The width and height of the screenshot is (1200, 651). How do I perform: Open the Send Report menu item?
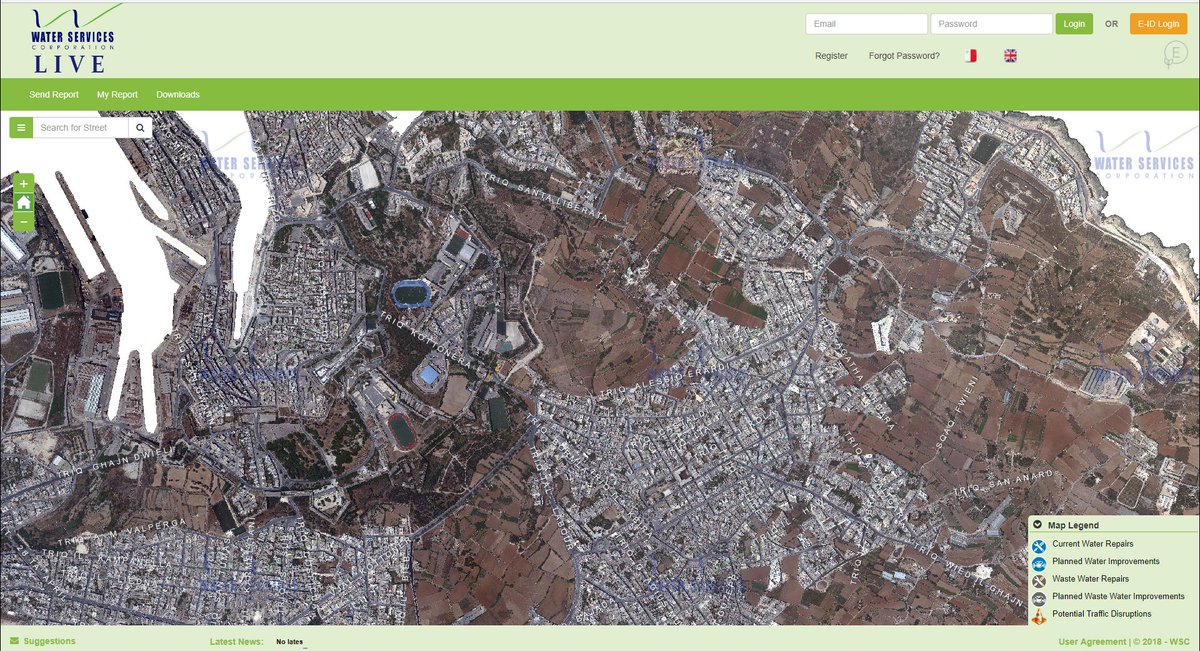pyautogui.click(x=54, y=95)
